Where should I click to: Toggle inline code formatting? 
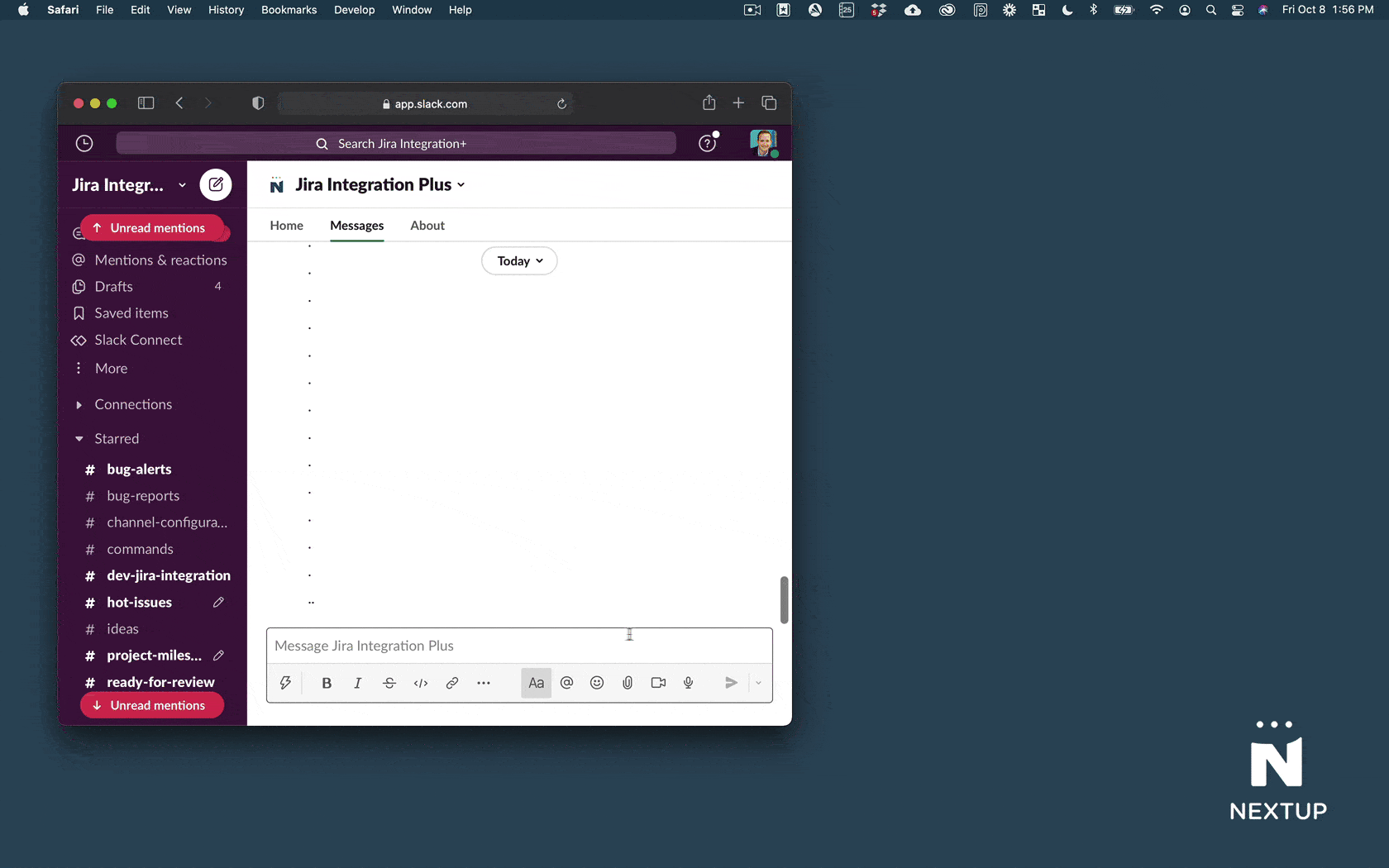tap(421, 683)
